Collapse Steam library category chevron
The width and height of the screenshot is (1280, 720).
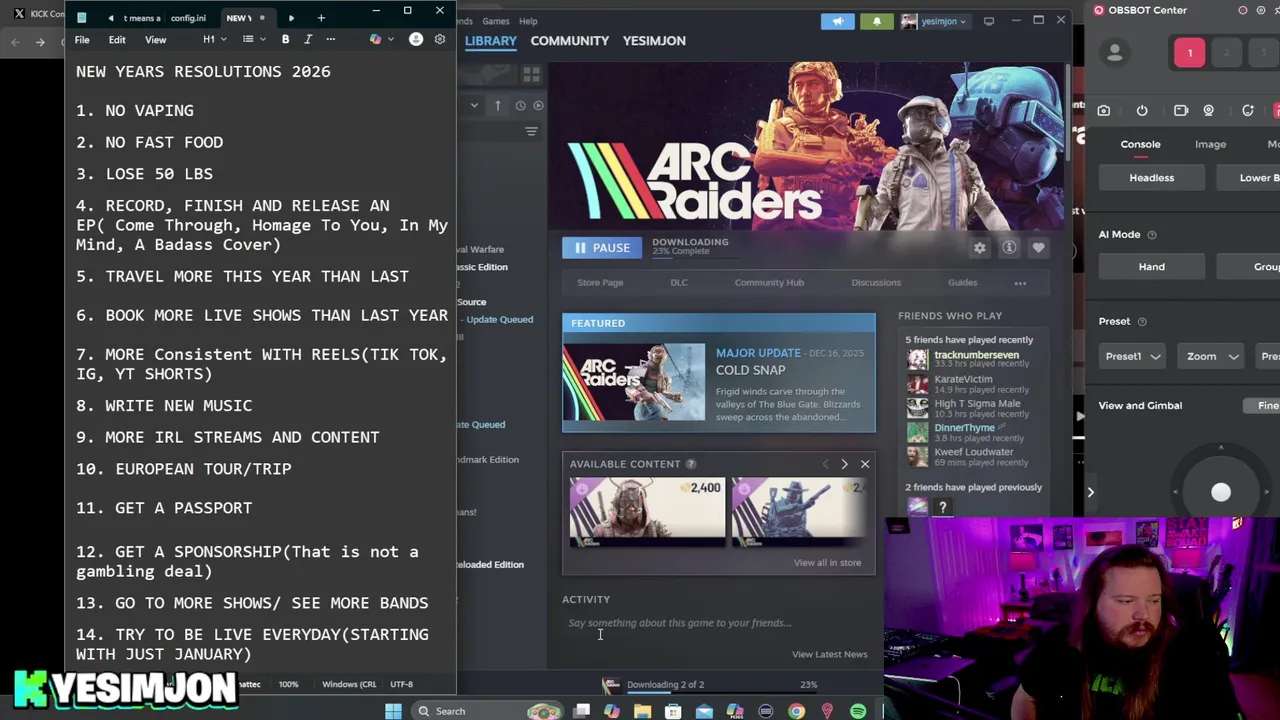(474, 105)
